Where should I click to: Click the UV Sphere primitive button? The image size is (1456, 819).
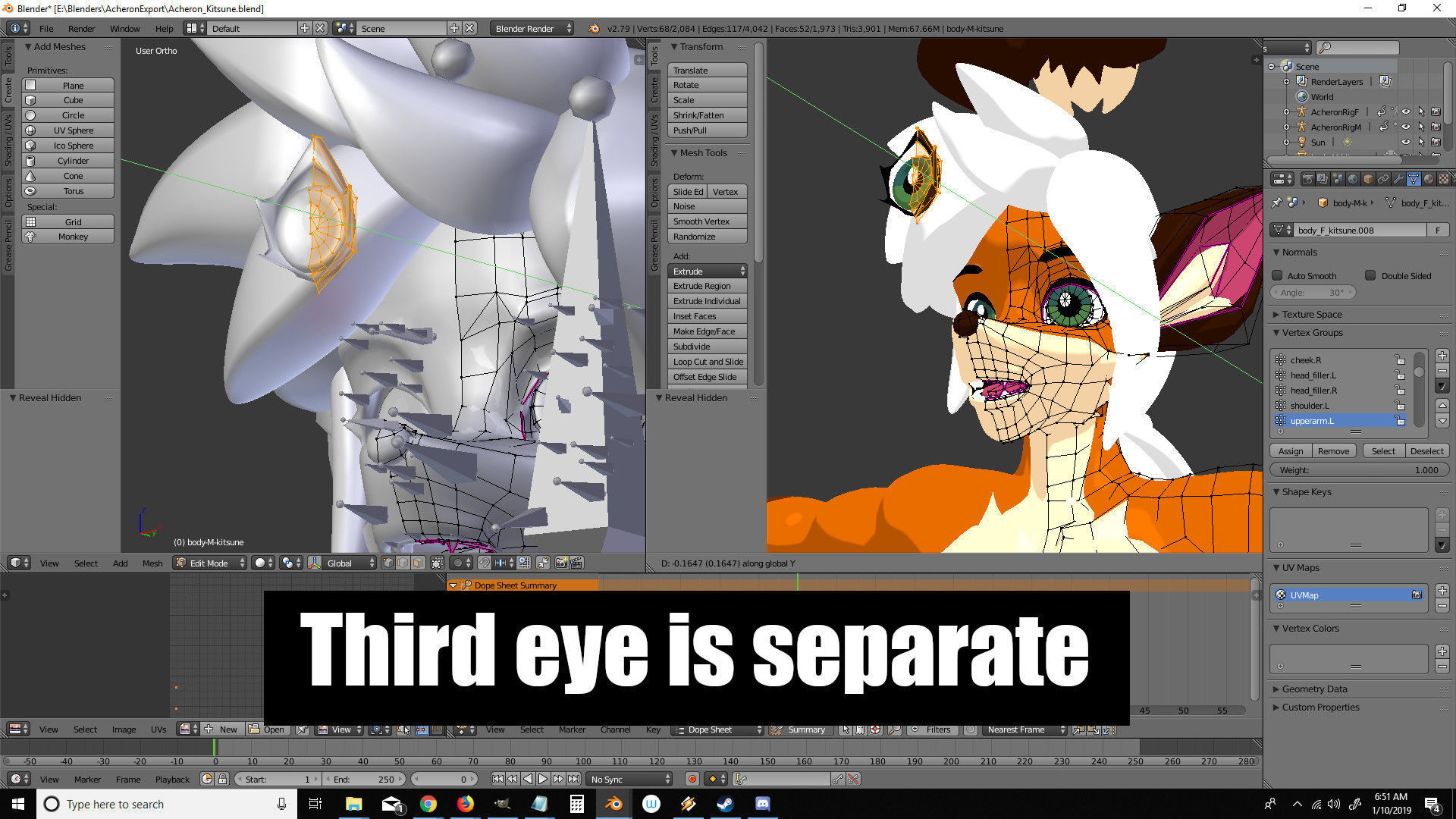point(68,130)
